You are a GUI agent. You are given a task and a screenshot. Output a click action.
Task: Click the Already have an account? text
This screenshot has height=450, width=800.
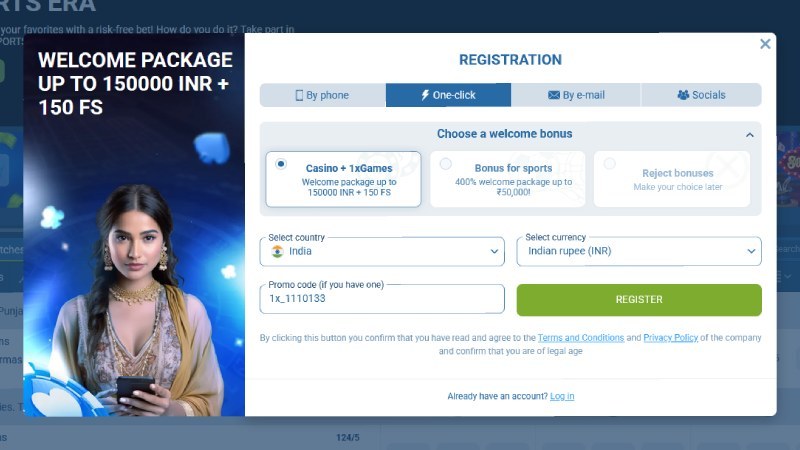pyautogui.click(x=497, y=396)
